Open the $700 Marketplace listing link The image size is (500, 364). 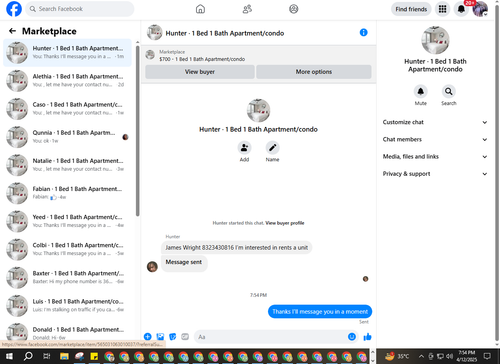point(202,59)
